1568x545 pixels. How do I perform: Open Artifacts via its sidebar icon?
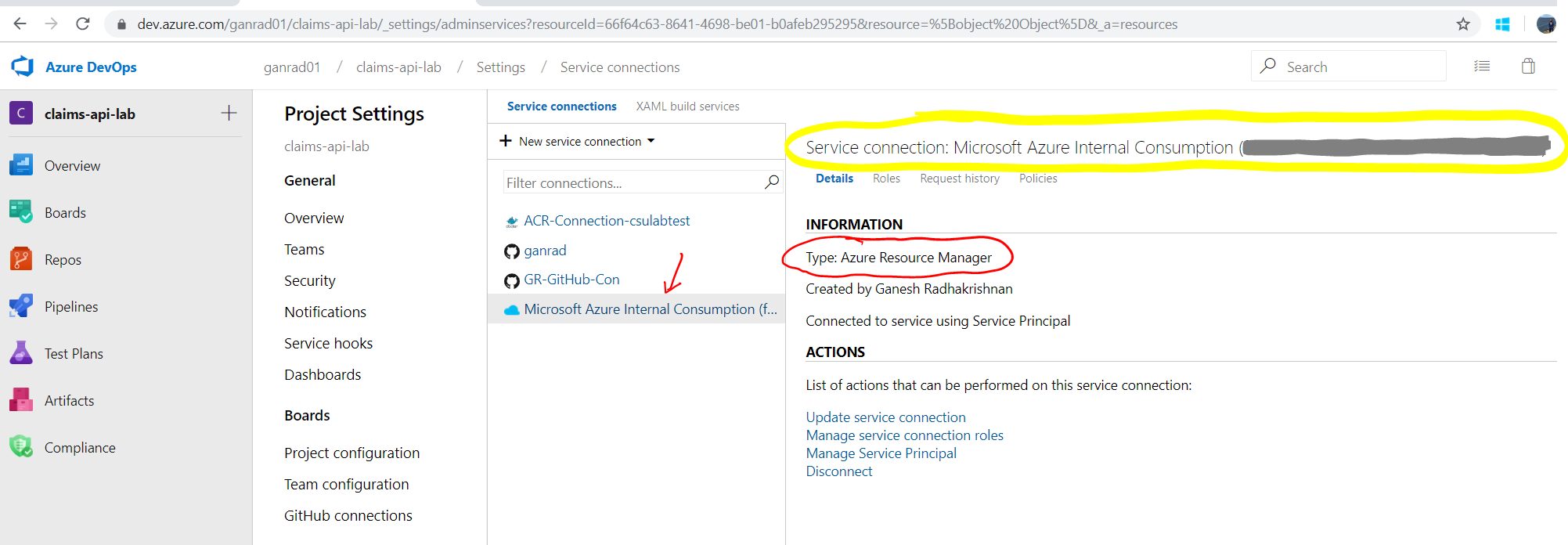tap(21, 400)
